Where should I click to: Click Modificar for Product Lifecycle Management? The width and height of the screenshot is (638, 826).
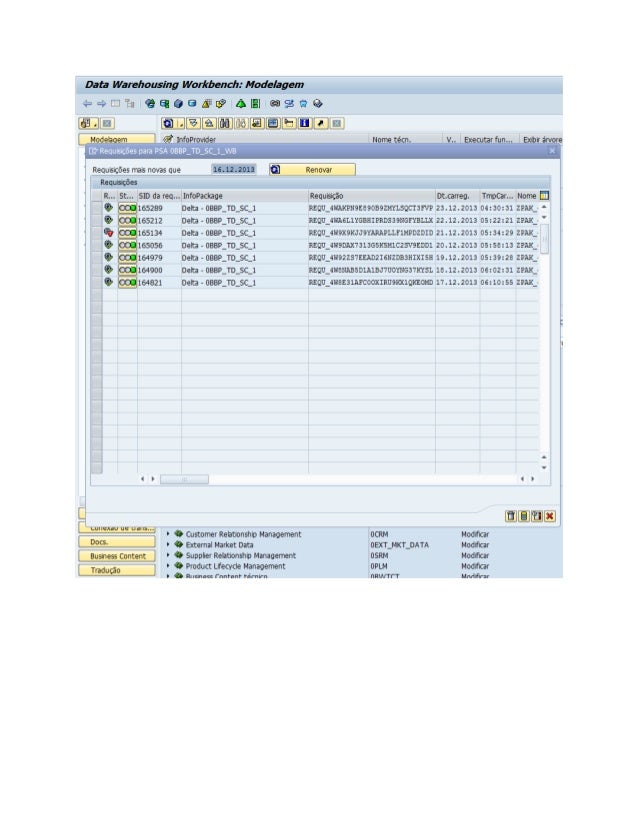475,565
